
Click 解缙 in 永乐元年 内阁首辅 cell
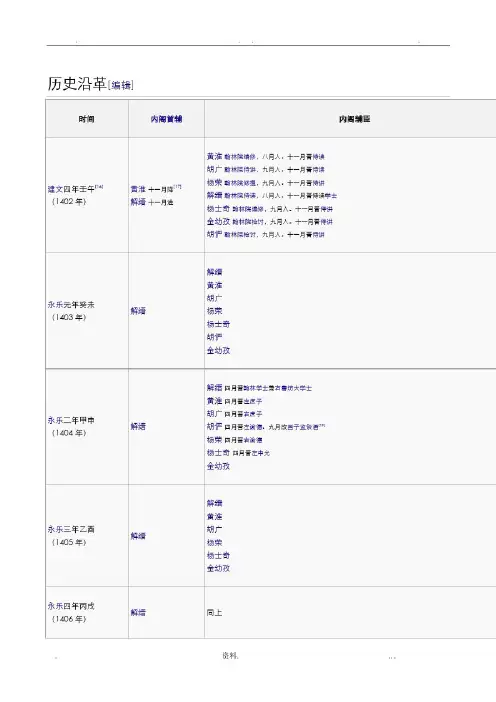click(x=138, y=311)
